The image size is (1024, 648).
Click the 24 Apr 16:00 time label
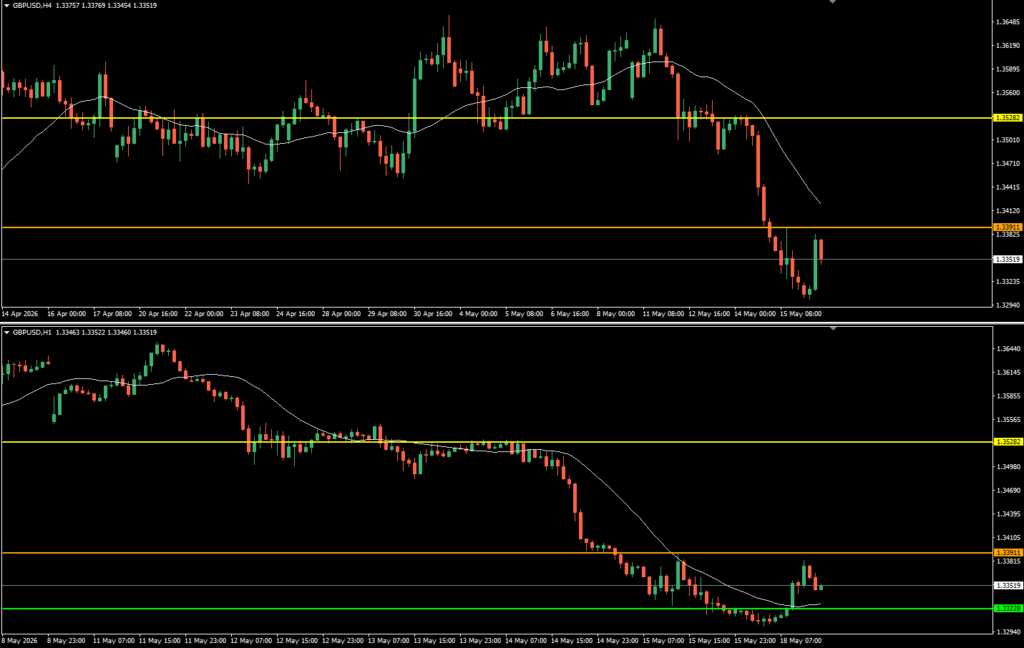295,314
